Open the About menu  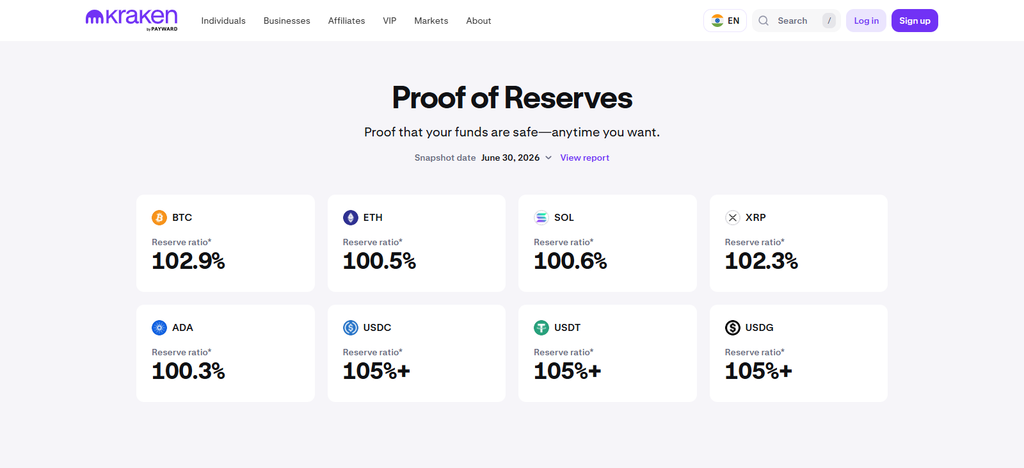point(479,21)
